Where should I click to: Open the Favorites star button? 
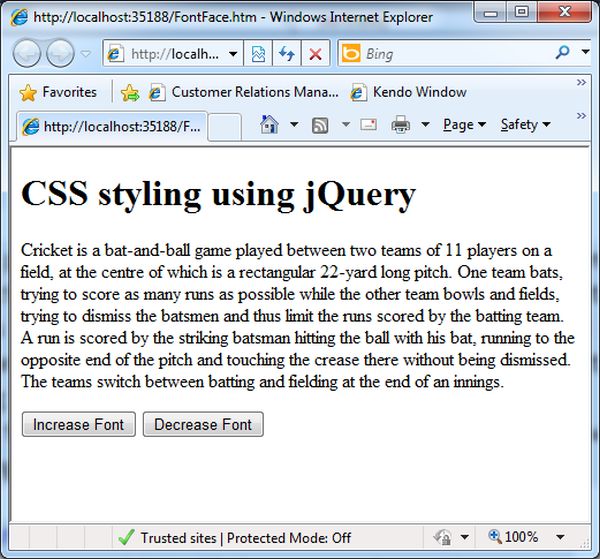point(58,92)
